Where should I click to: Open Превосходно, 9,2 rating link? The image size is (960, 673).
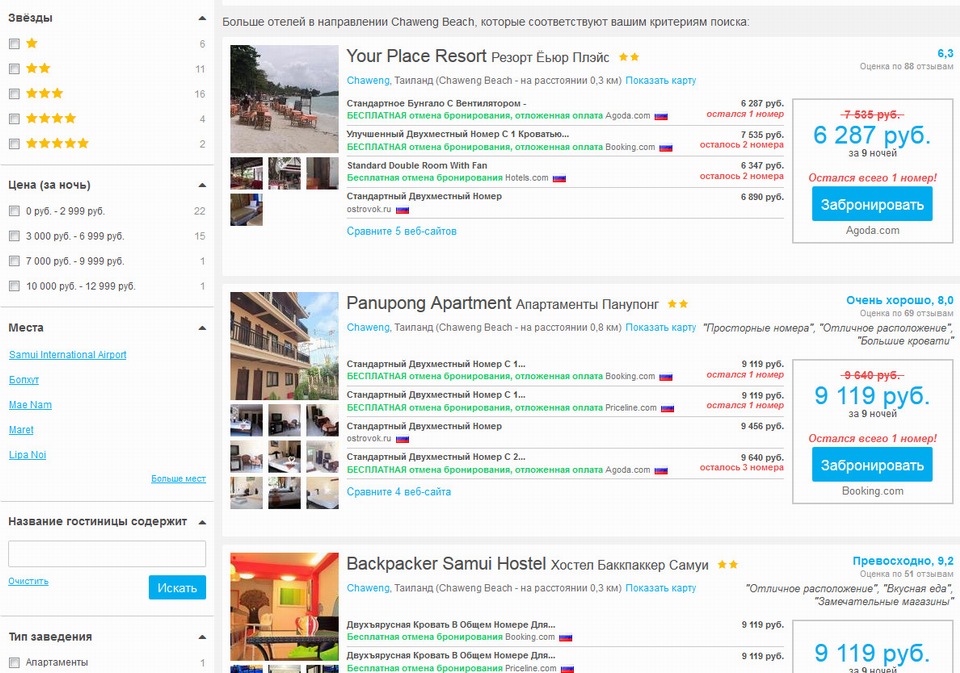click(x=903, y=561)
